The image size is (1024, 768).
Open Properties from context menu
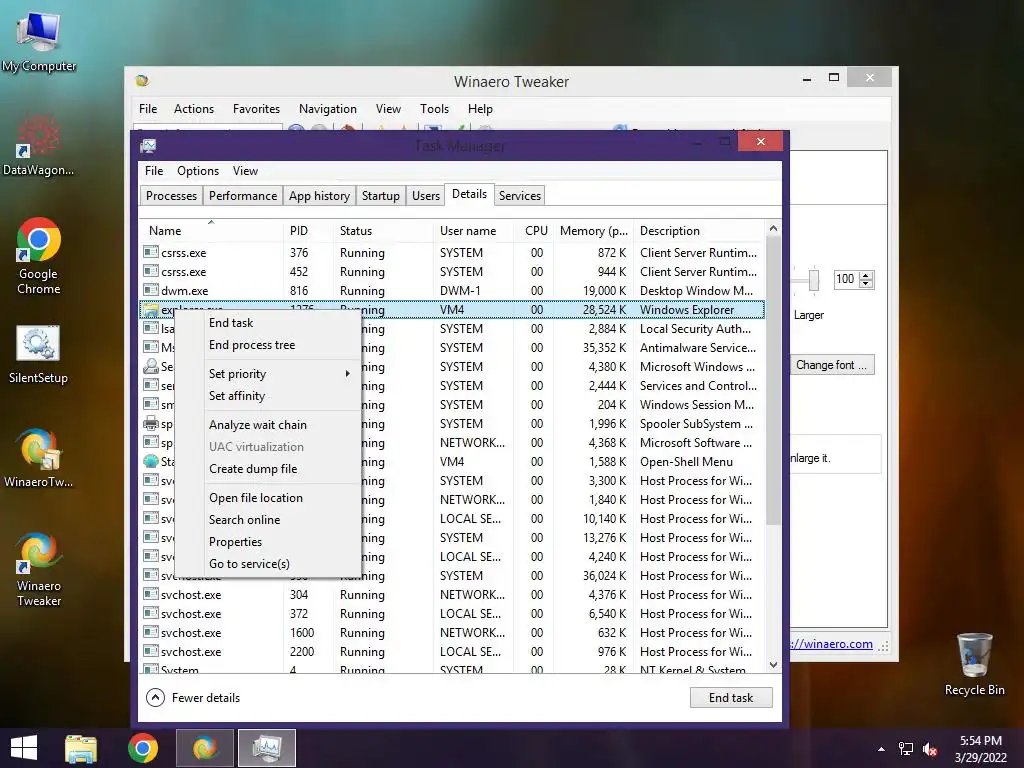pos(280,542)
